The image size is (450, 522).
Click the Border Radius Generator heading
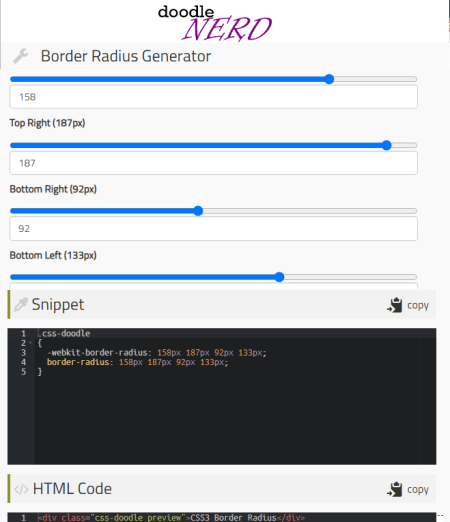[x=126, y=56]
